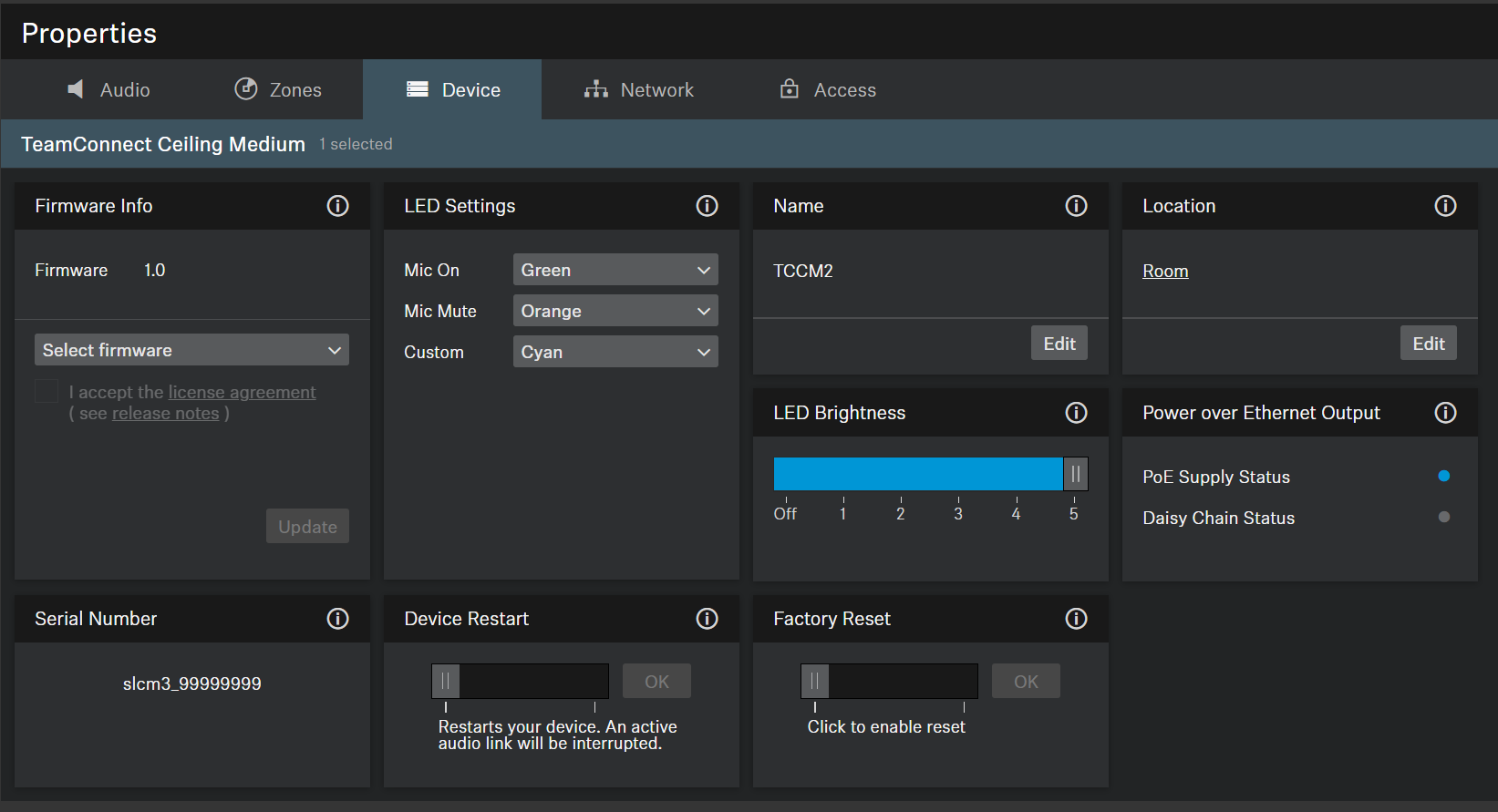Viewport: 1498px width, 812px height.
Task: Set LED brightness slider to level 3
Action: click(958, 475)
